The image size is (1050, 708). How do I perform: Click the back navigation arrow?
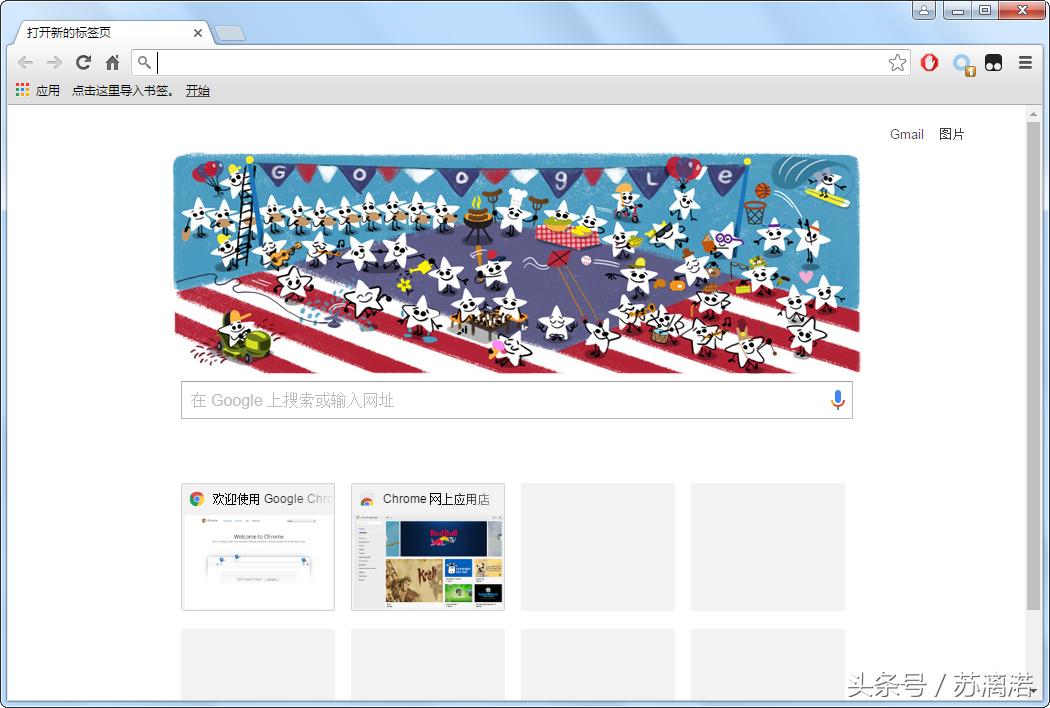tap(25, 62)
